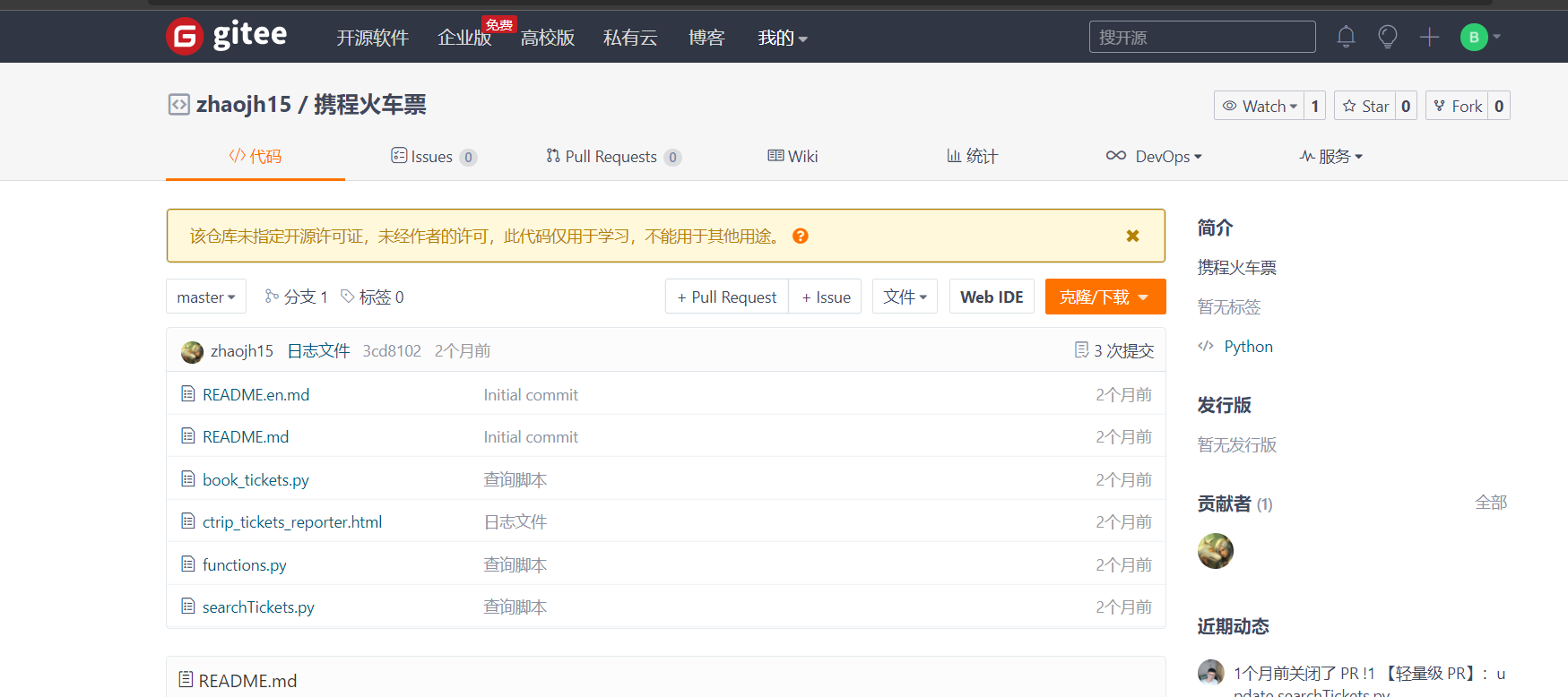
Task: Open the ctrip_tickets_reporter.html file link
Action: coord(292,521)
